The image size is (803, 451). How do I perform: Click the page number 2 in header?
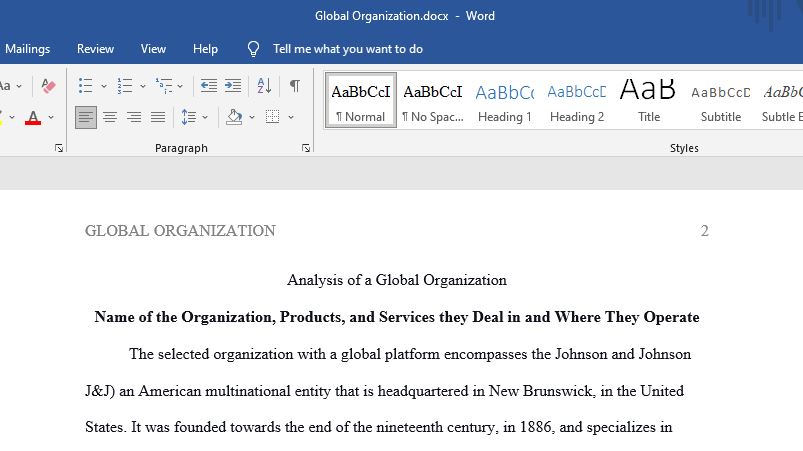tap(705, 231)
